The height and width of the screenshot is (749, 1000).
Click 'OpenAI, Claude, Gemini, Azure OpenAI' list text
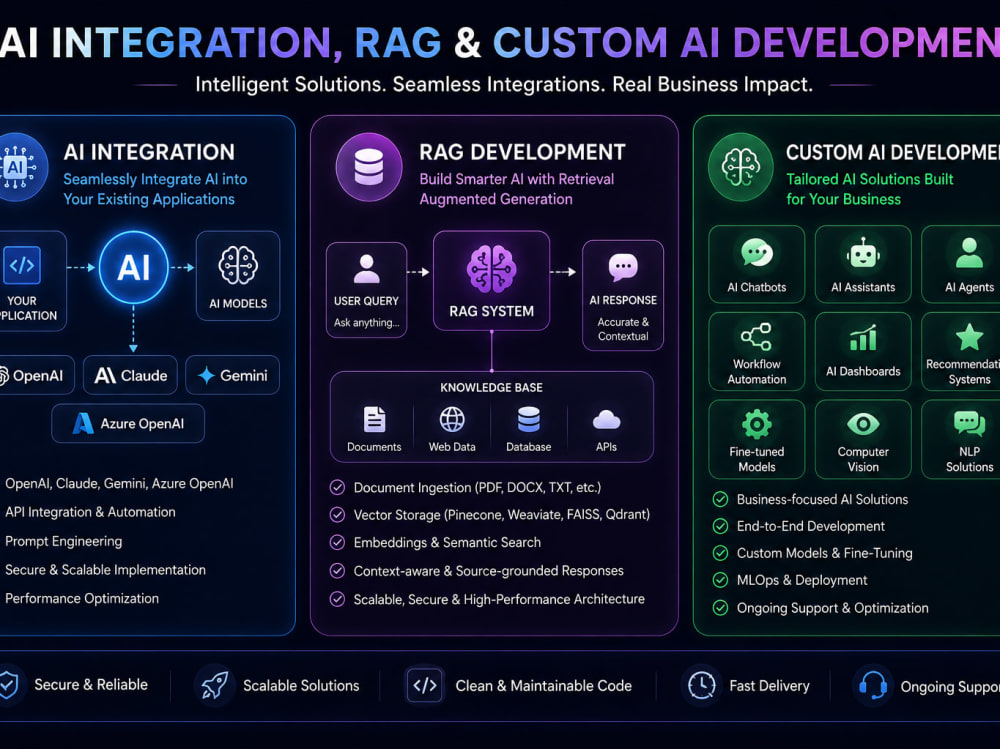click(x=119, y=484)
